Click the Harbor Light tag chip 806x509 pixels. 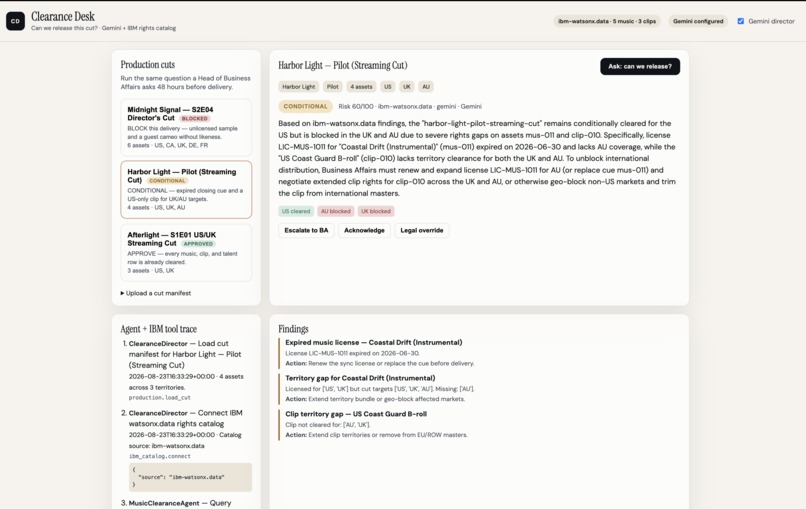coord(299,87)
